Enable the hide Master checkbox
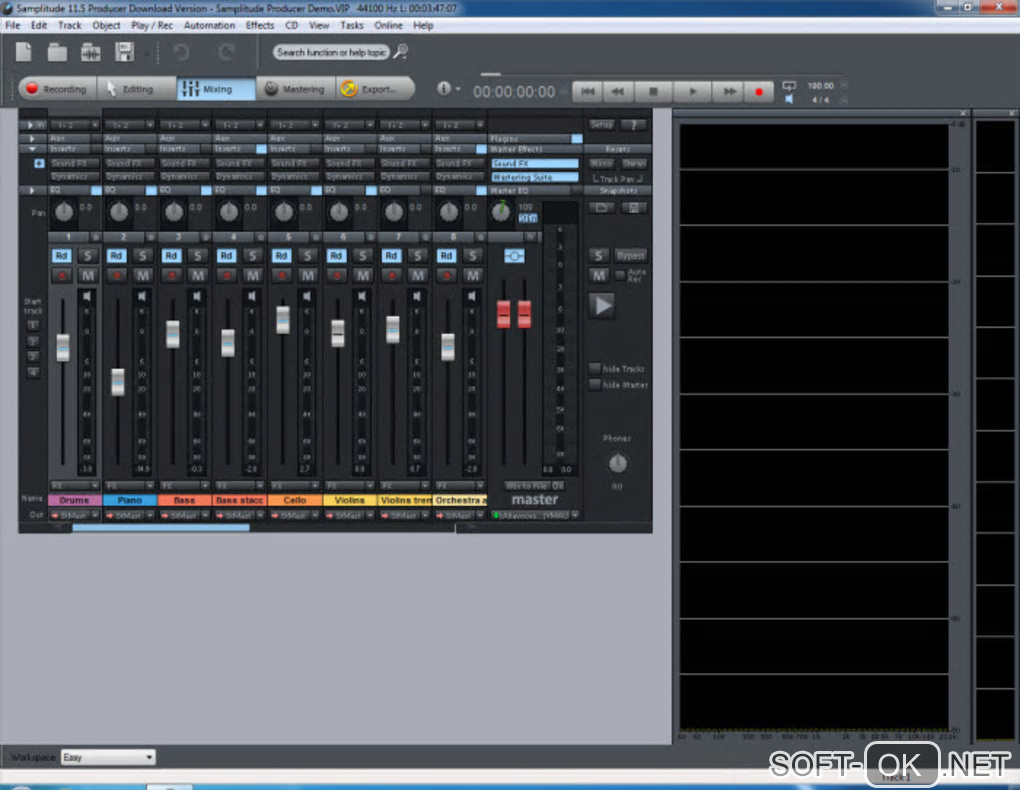This screenshot has height=790, width=1020. tap(594, 385)
